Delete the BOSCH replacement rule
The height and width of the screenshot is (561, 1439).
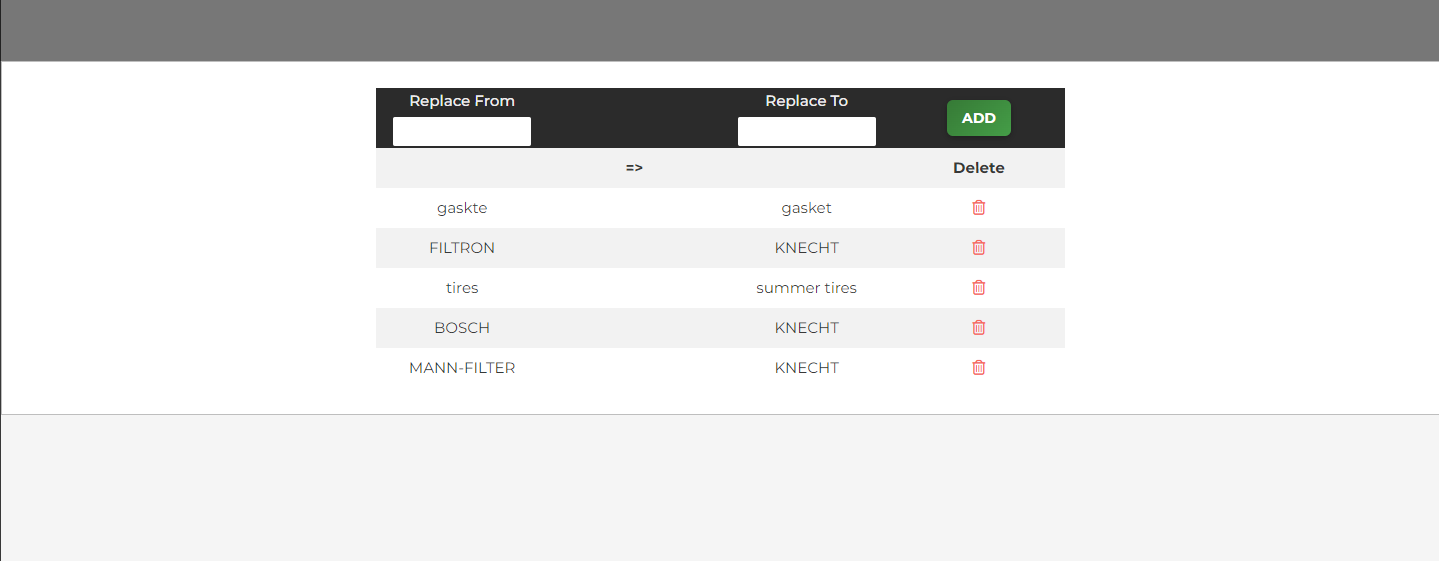click(978, 328)
